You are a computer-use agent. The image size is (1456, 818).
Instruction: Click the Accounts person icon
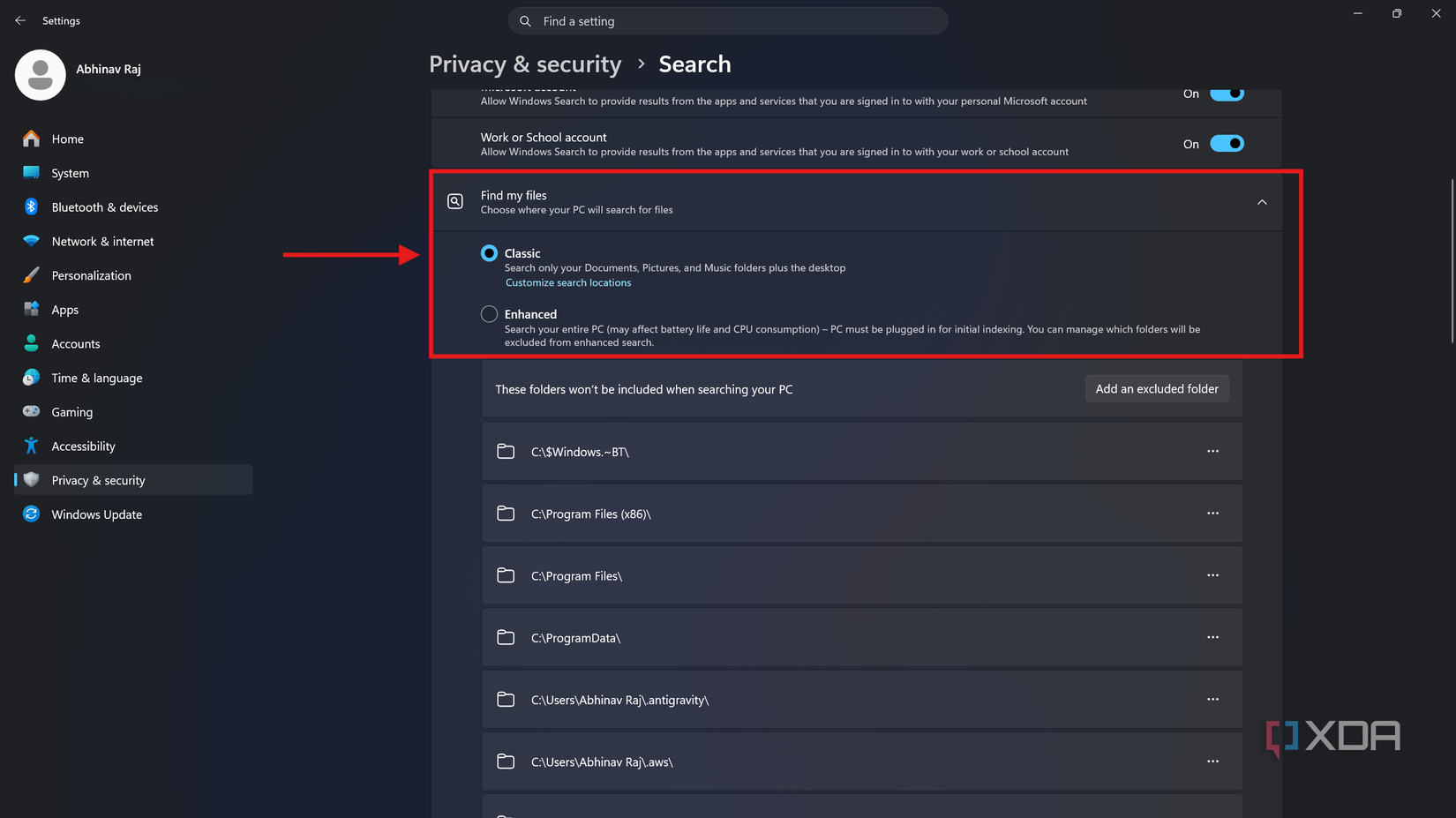tap(32, 343)
